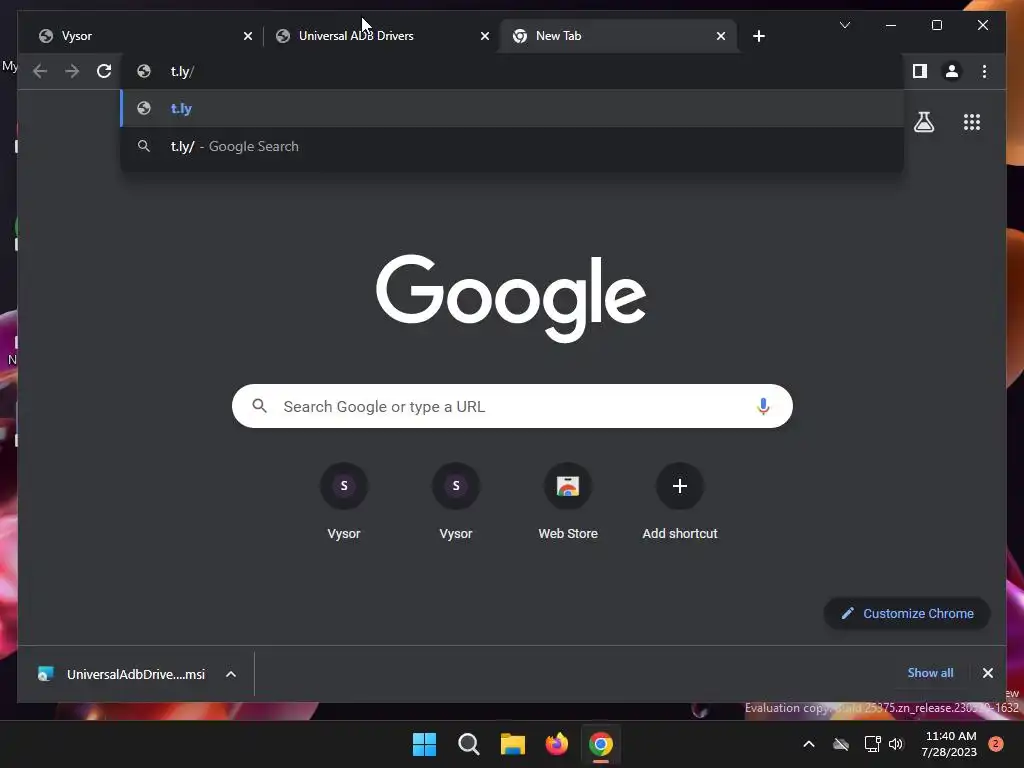1024x768 pixels.
Task: Open the second Vysor shortcut tile
Action: click(x=456, y=501)
